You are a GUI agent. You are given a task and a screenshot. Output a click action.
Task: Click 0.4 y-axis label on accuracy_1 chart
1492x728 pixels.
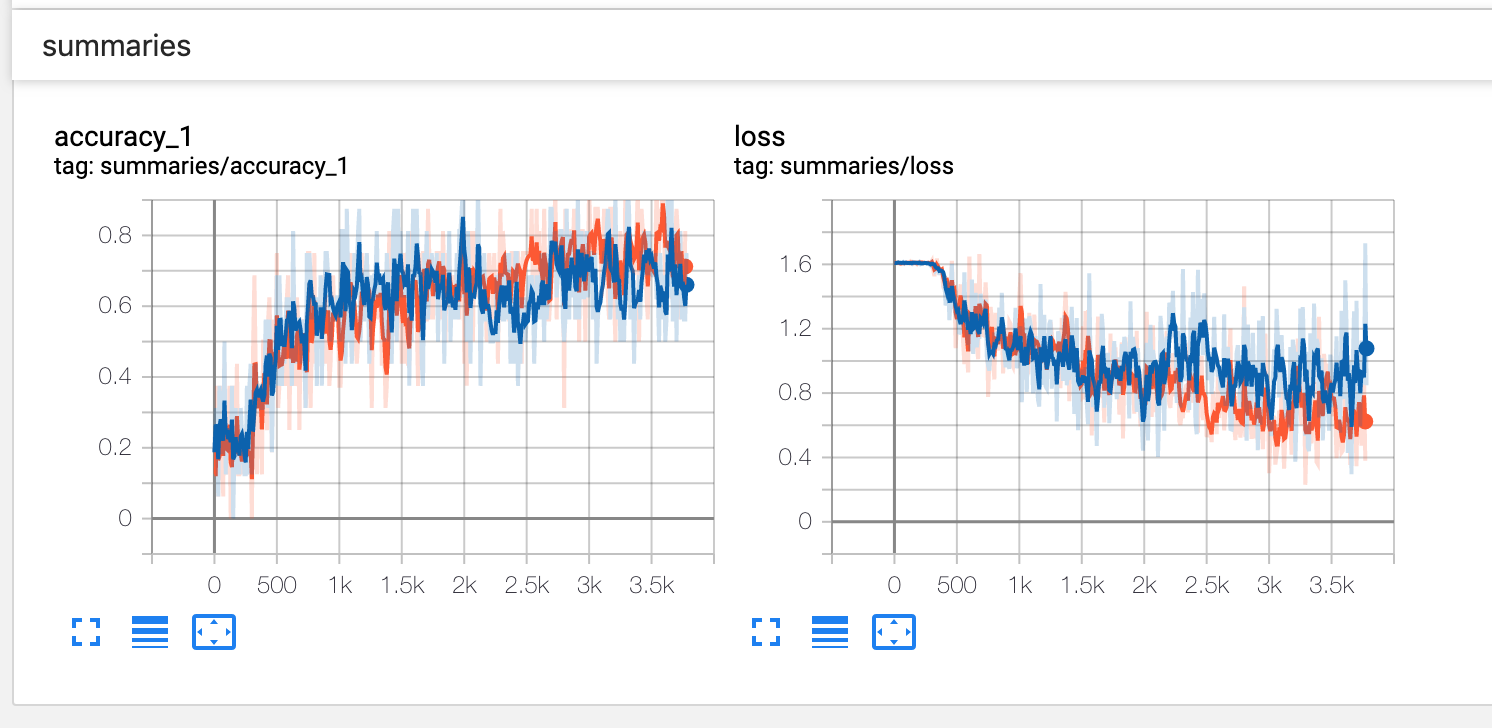tap(114, 377)
